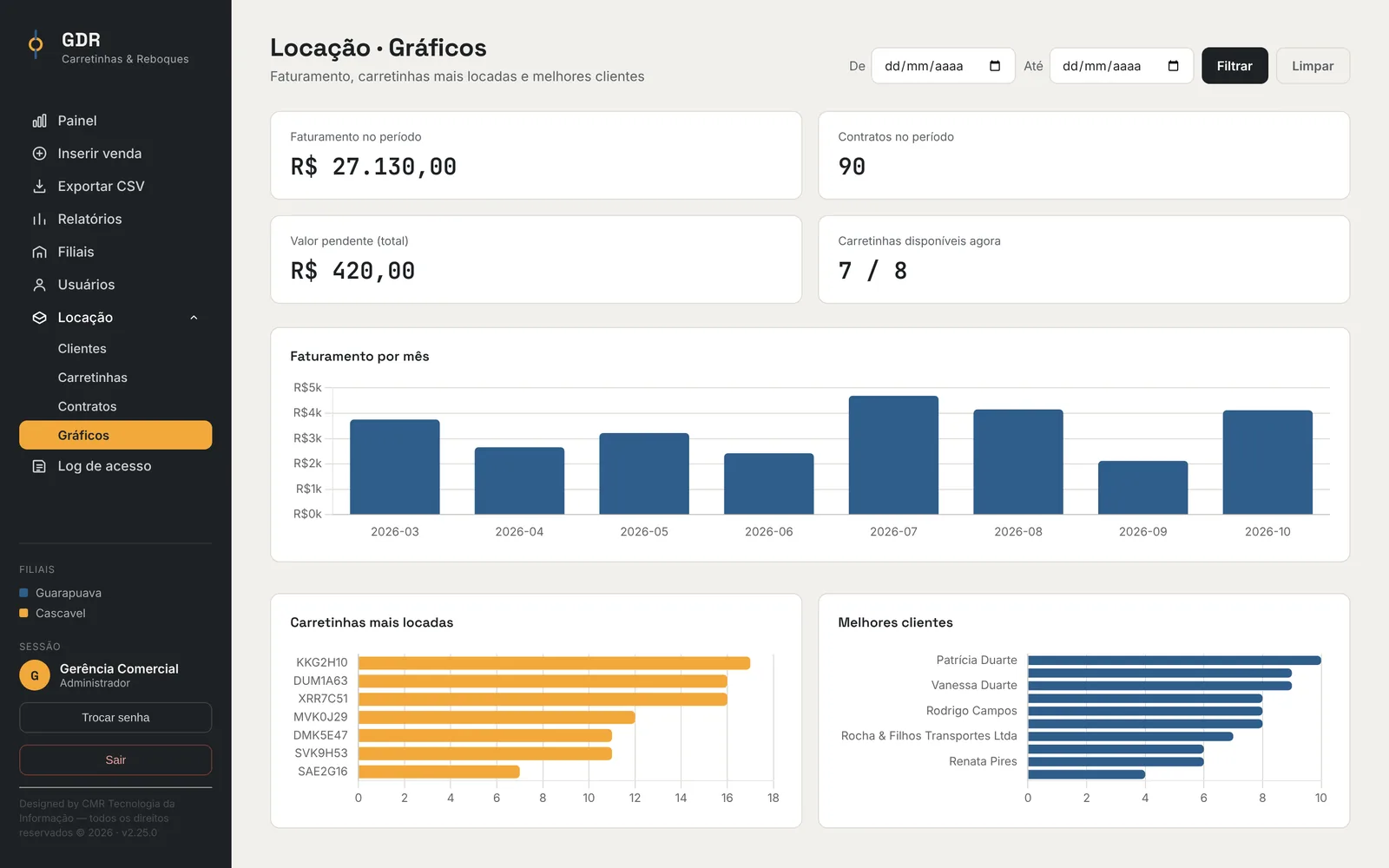Click the Exportar CSV download icon
Image resolution: width=1389 pixels, height=868 pixels.
coord(39,187)
